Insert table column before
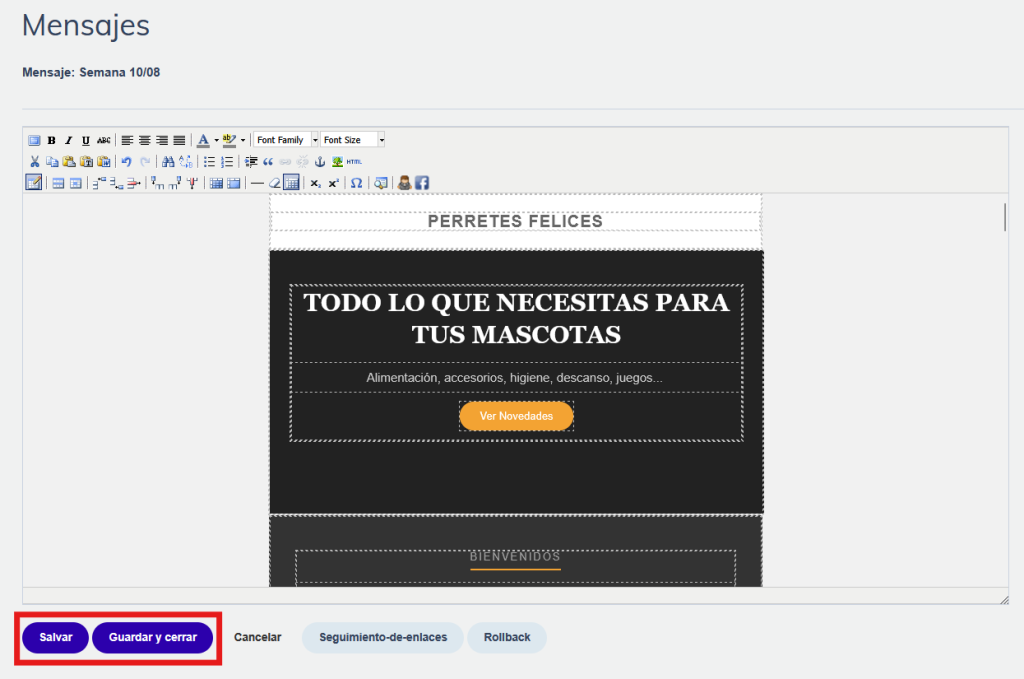The image size is (1024, 679). pos(157,183)
